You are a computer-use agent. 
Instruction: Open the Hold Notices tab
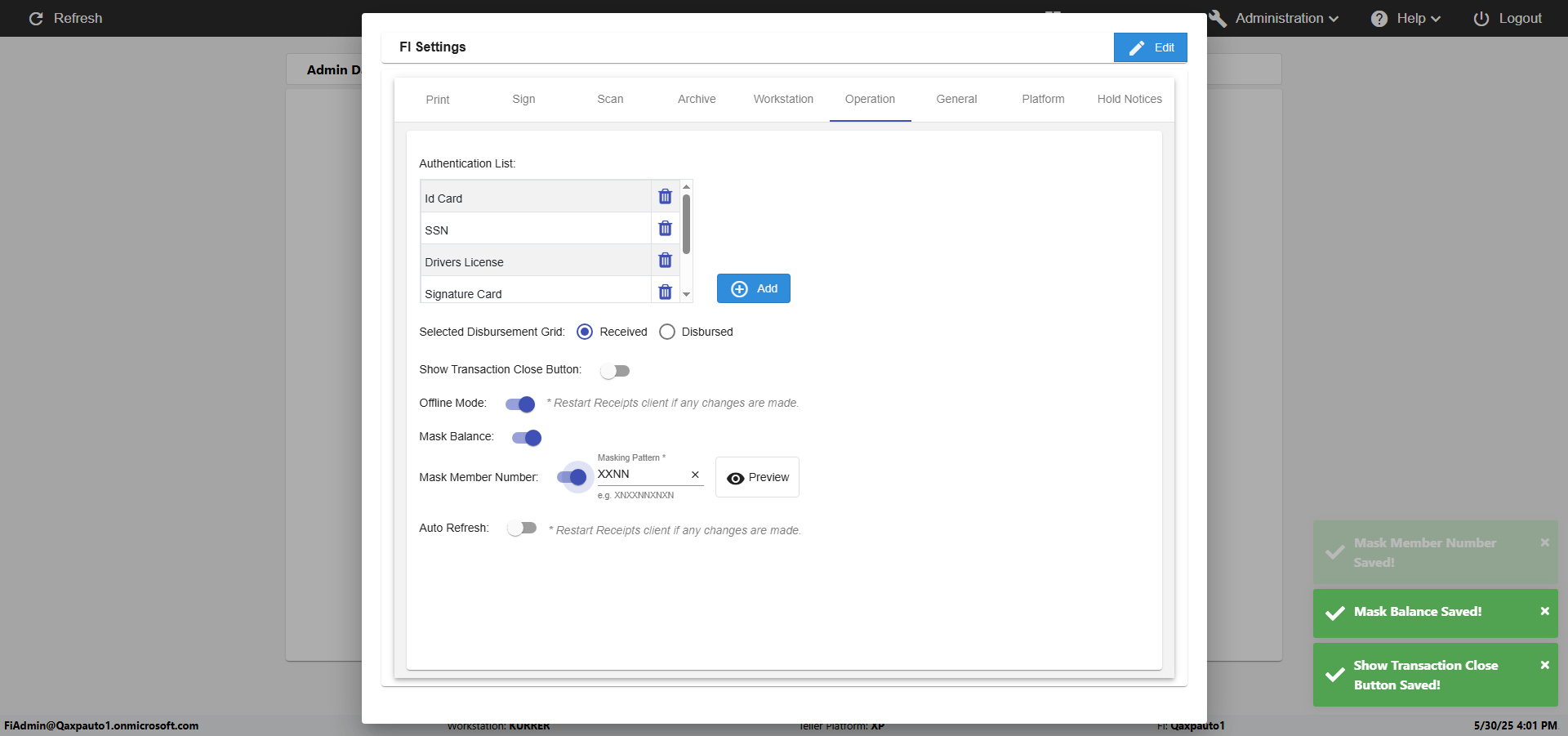click(1129, 99)
